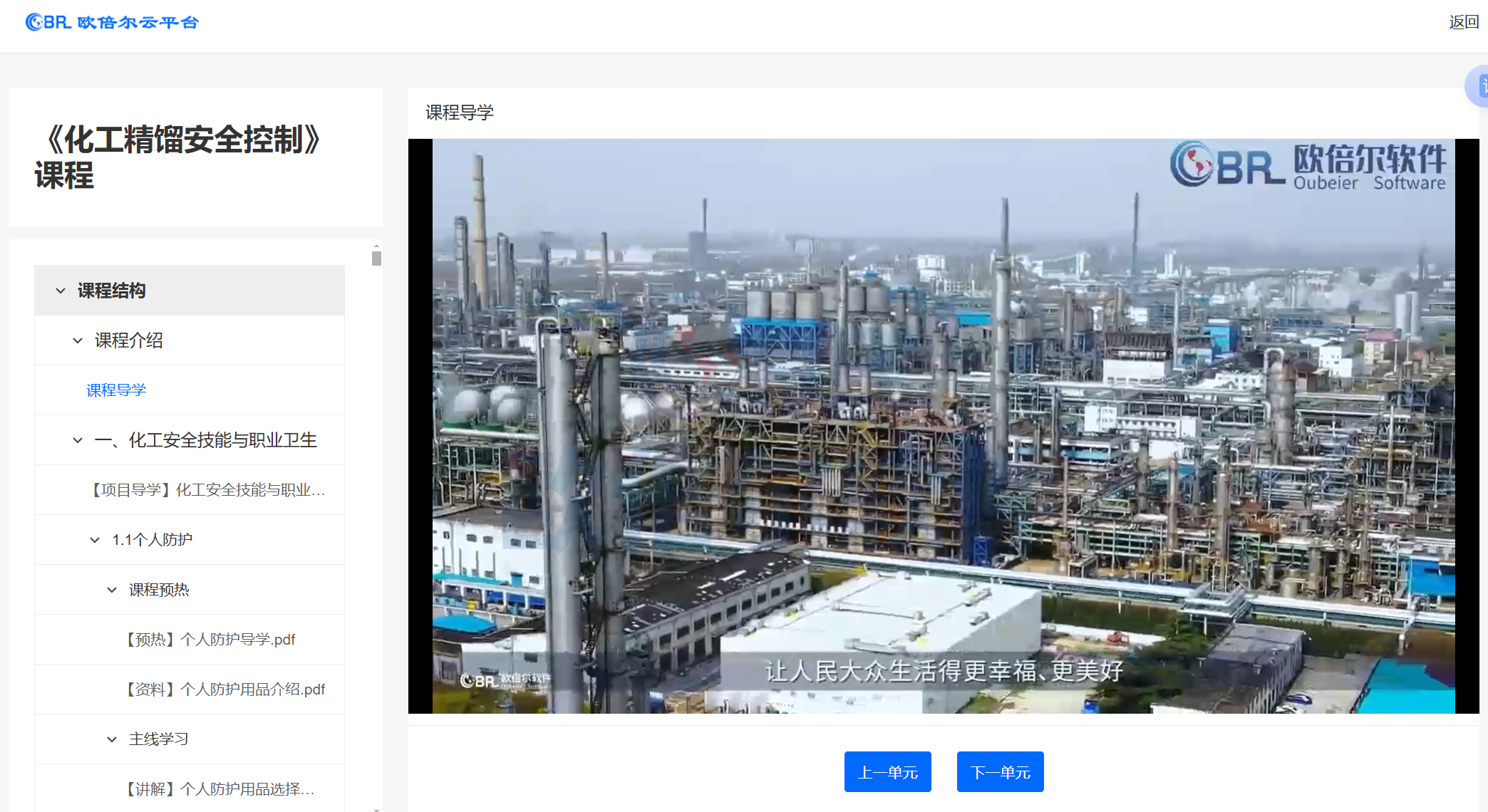This screenshot has height=812, width=1488.
Task: Click the sidebar scrollbar thumb
Action: (x=376, y=259)
